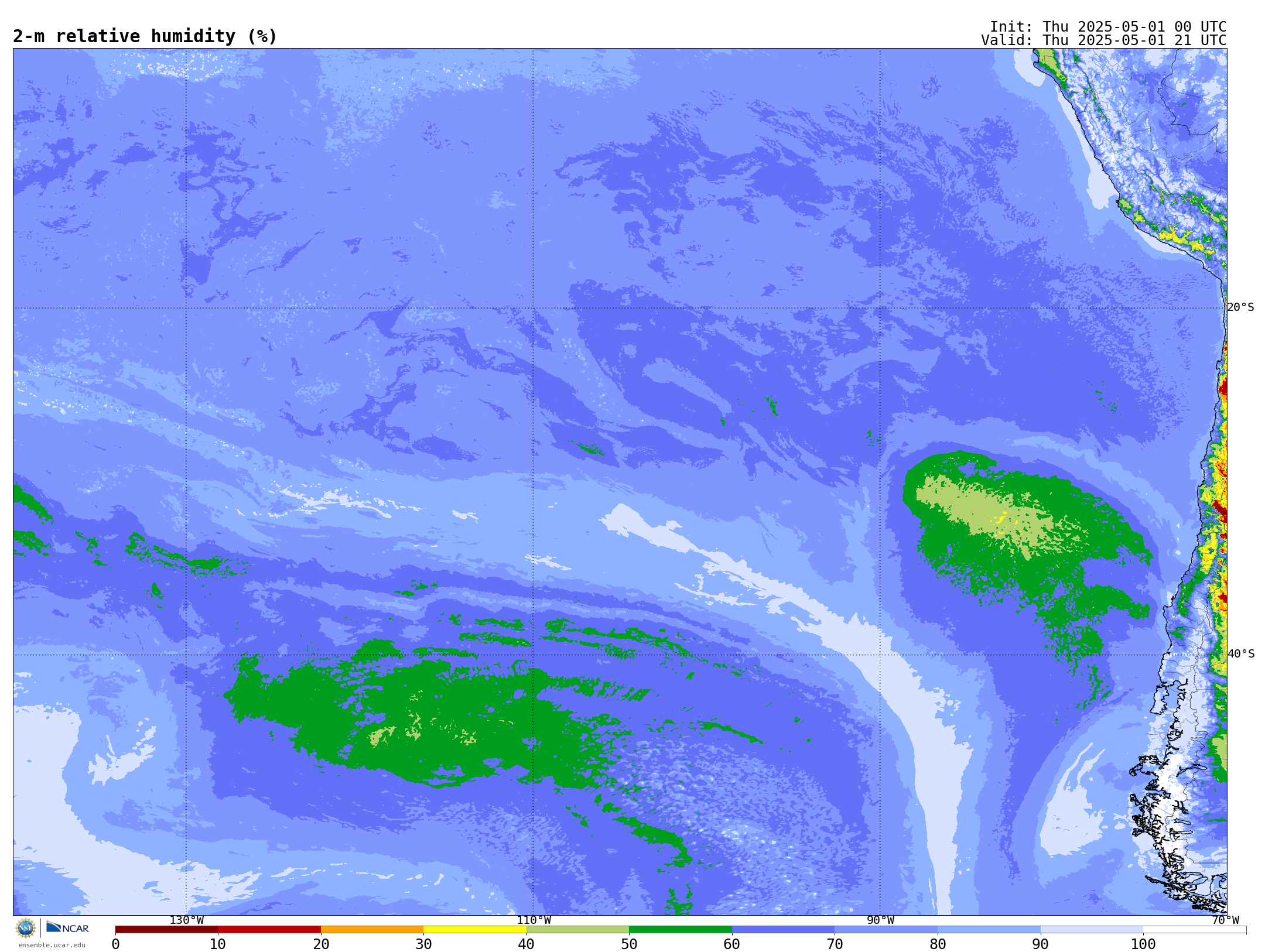Click the green 50-60 colorbar segment

click(x=681, y=930)
